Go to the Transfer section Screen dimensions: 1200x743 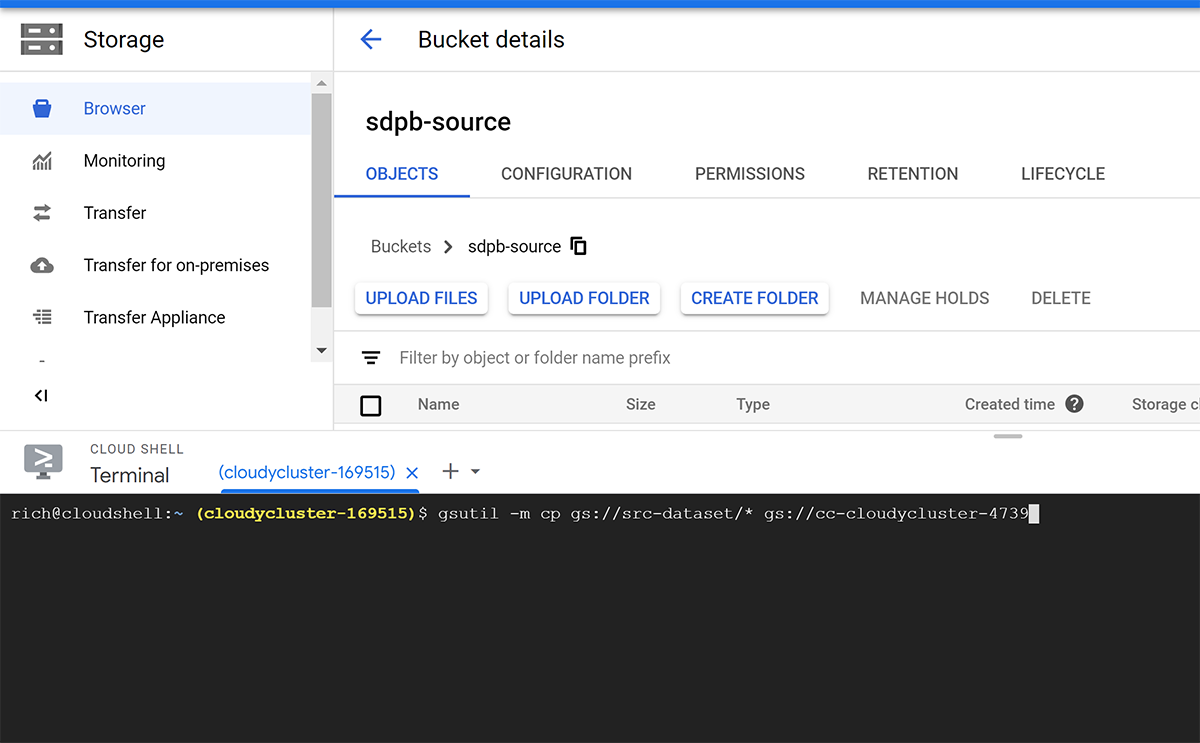coord(156,213)
